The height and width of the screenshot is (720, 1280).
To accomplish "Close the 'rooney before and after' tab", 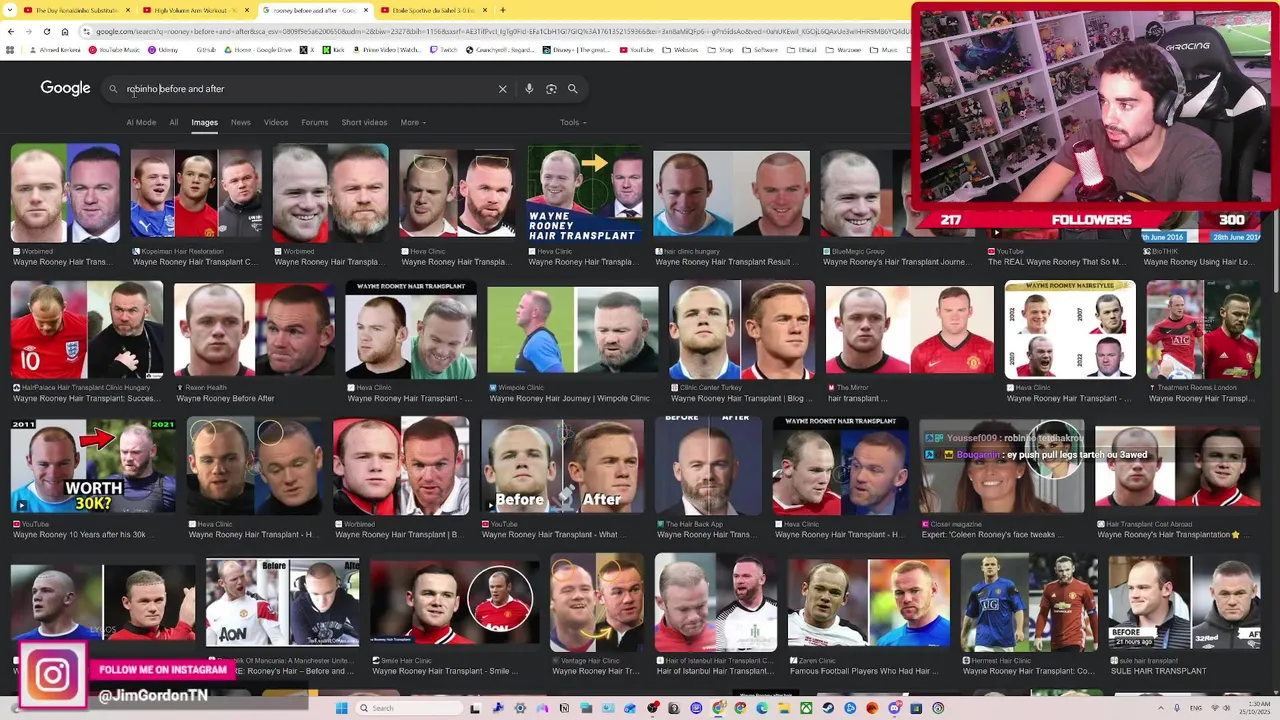I will pyautogui.click(x=366, y=10).
